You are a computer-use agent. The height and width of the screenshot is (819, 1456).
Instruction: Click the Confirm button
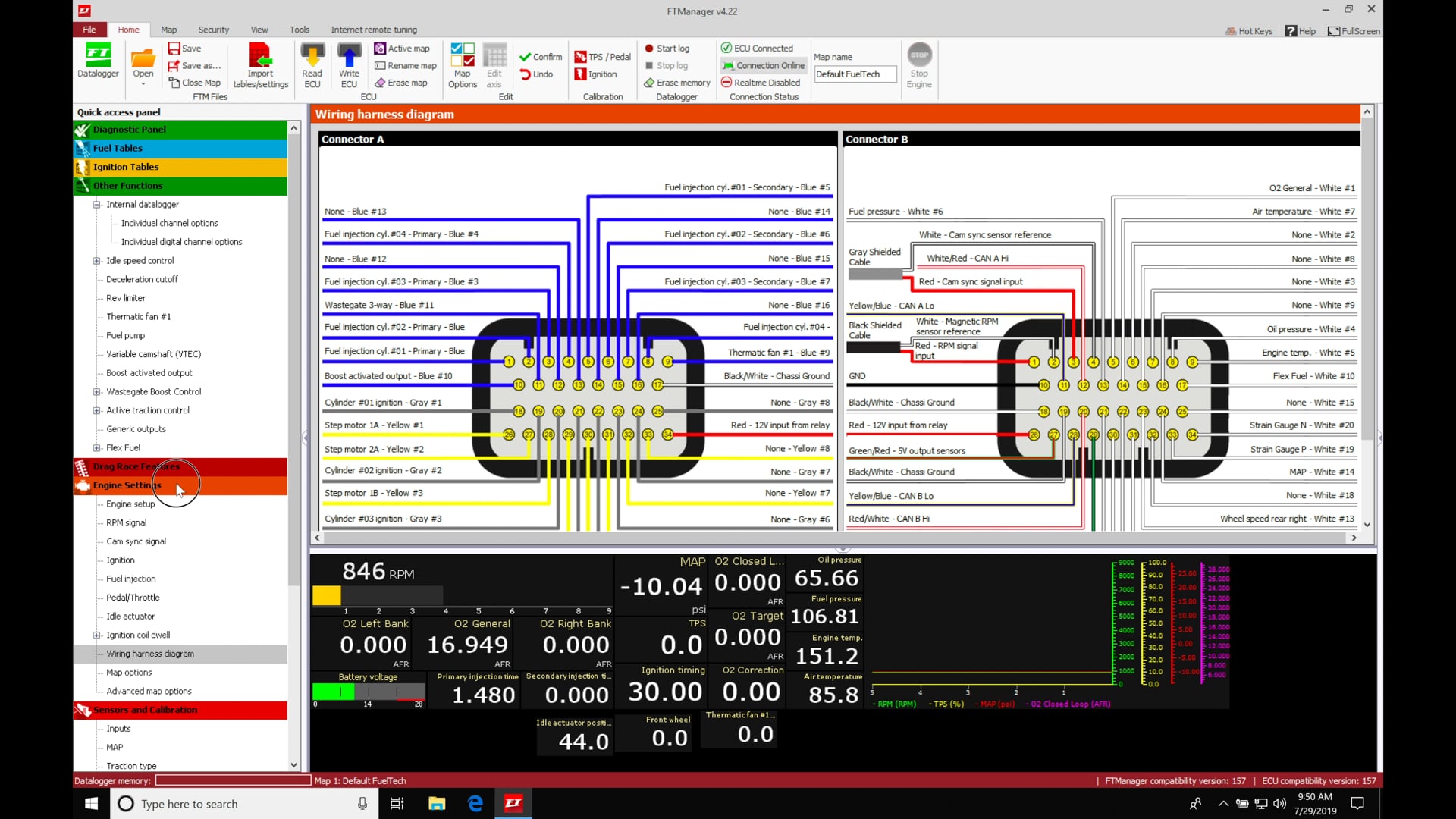pyautogui.click(x=540, y=56)
